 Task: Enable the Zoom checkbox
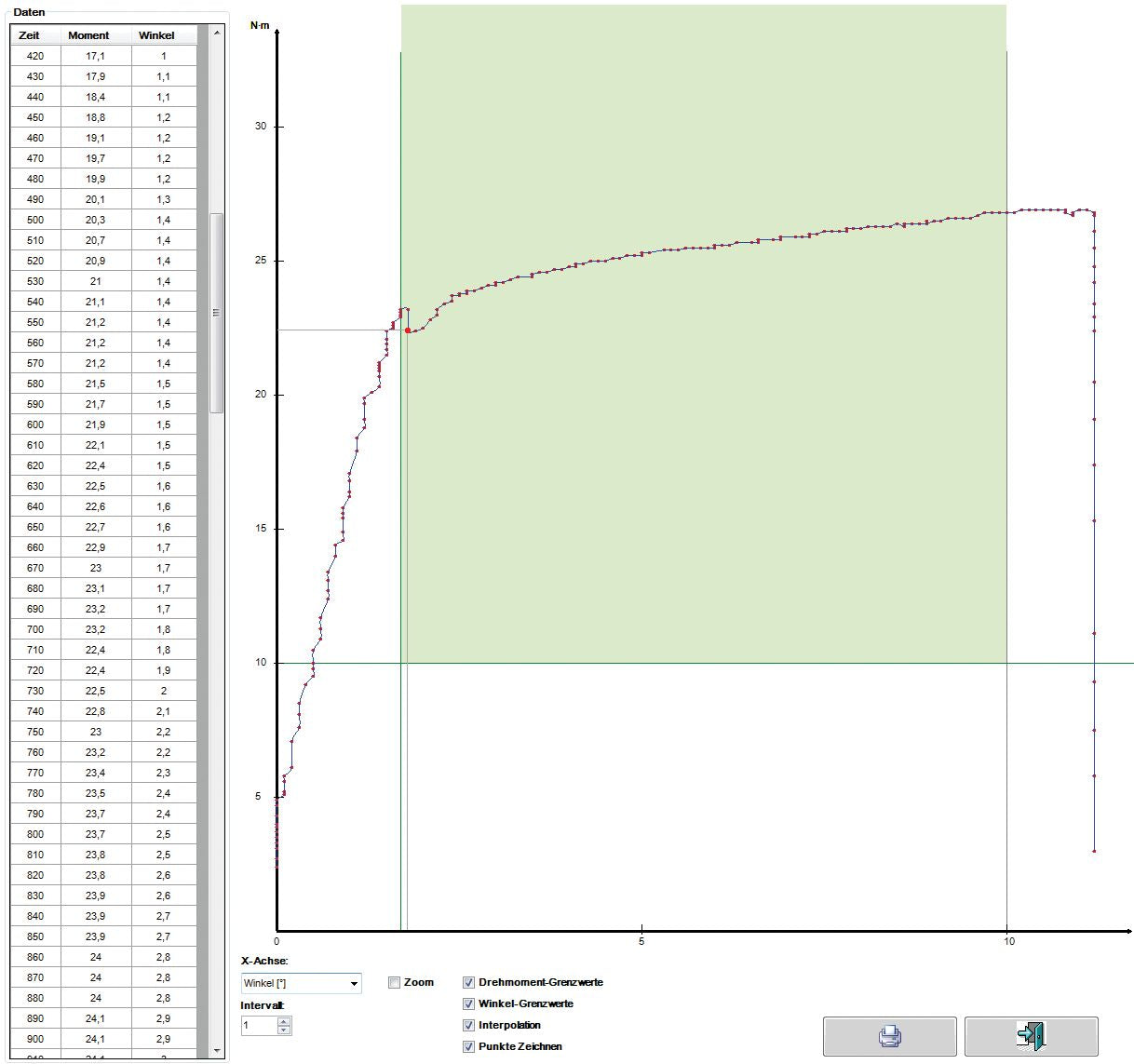point(394,981)
